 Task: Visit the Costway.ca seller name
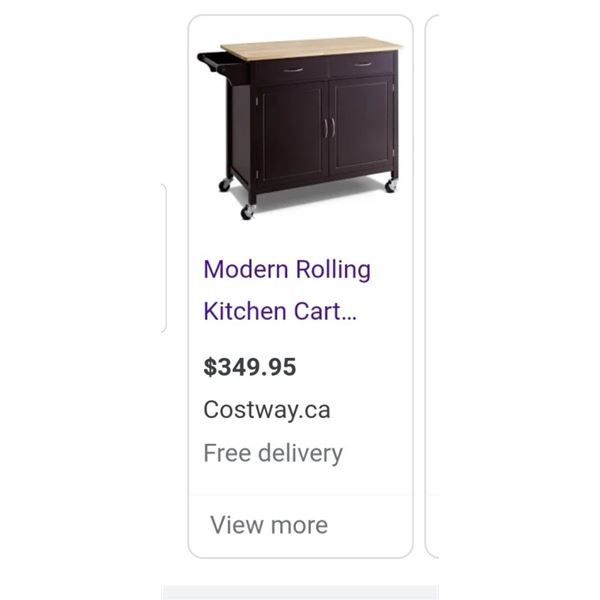[x=267, y=410]
